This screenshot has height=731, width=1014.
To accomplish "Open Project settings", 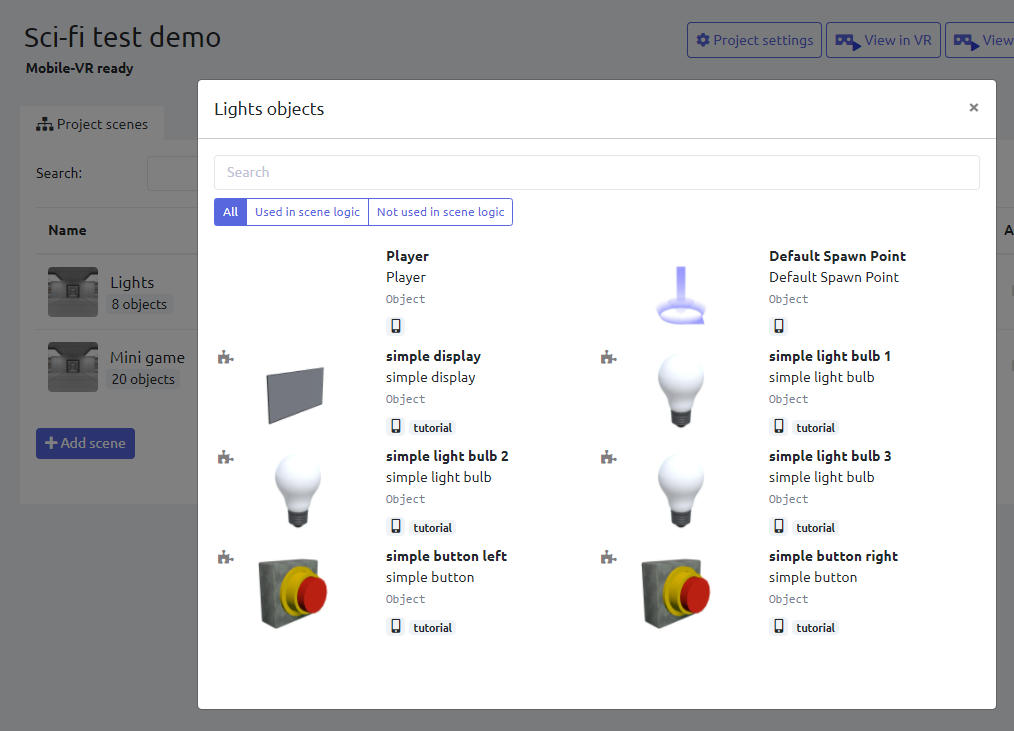I will click(x=754, y=40).
